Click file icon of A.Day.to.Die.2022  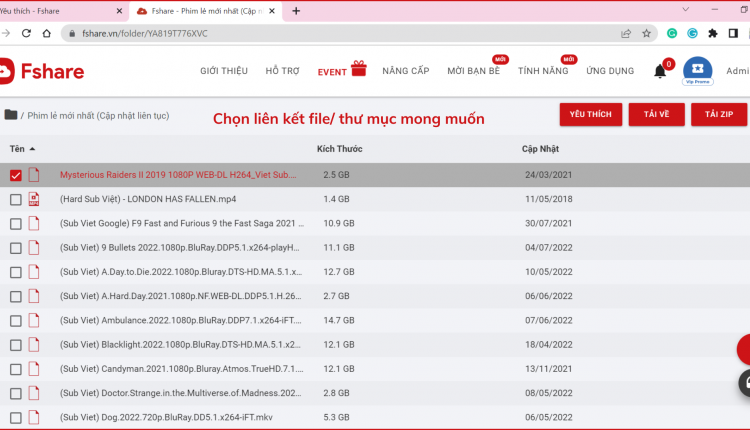33,272
